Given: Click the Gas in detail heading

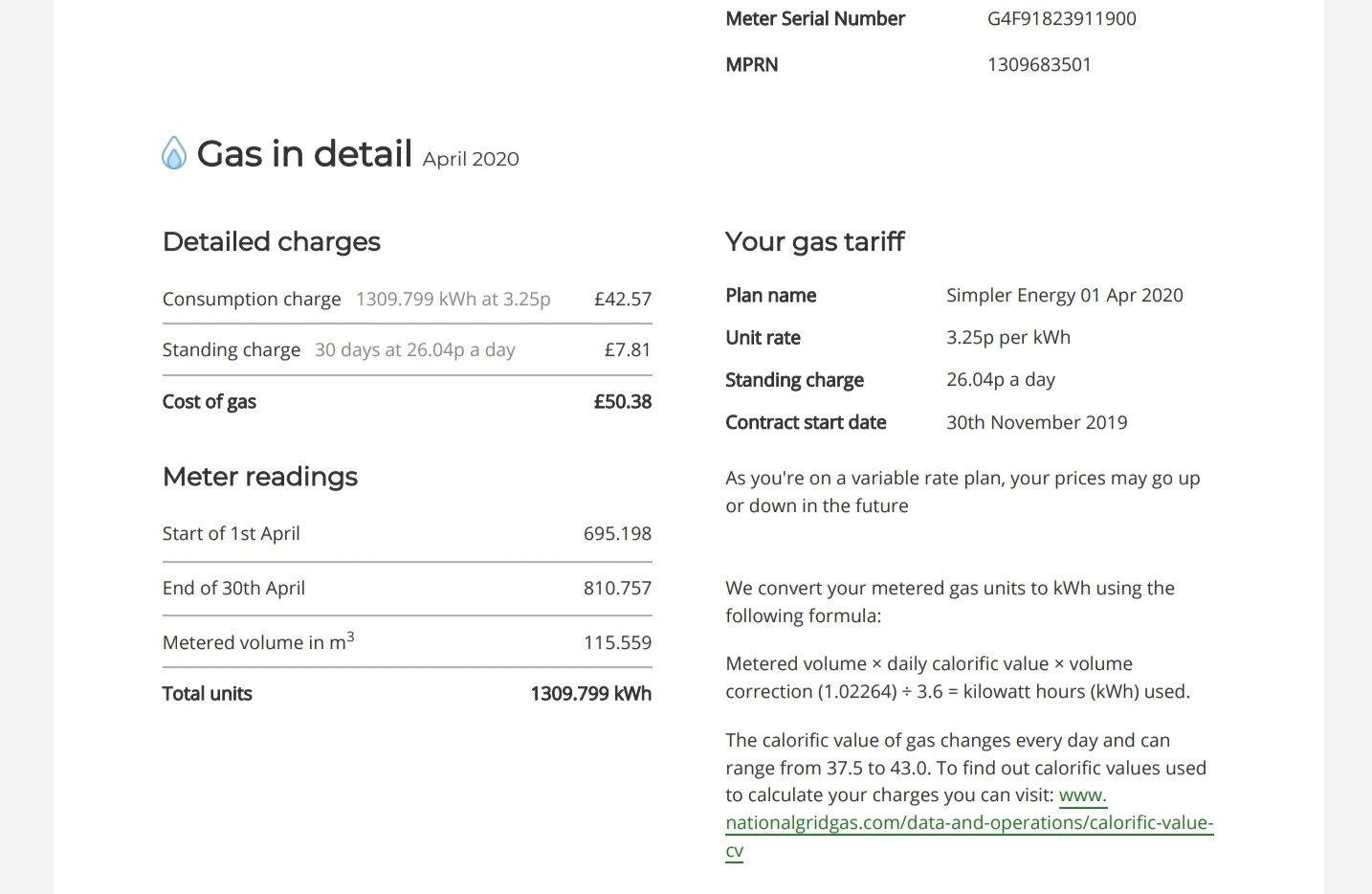Looking at the screenshot, I should [x=304, y=153].
